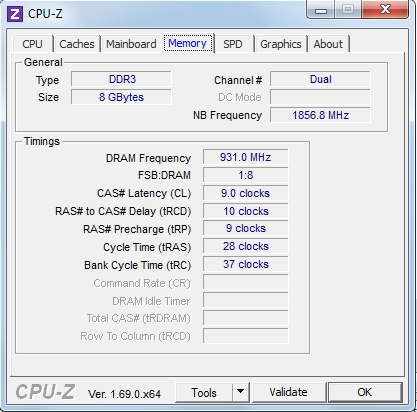Click the 8 GBytes size value
The width and height of the screenshot is (417, 412).
coord(121,97)
